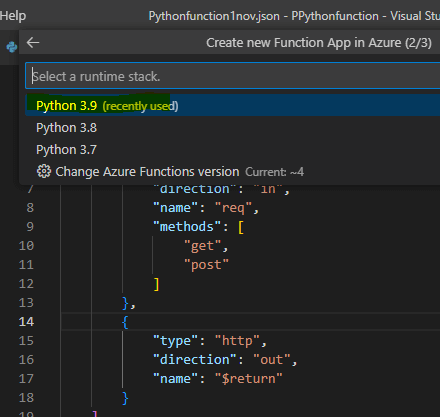Pick the Python 3.7 runtime stack

click(x=233, y=150)
